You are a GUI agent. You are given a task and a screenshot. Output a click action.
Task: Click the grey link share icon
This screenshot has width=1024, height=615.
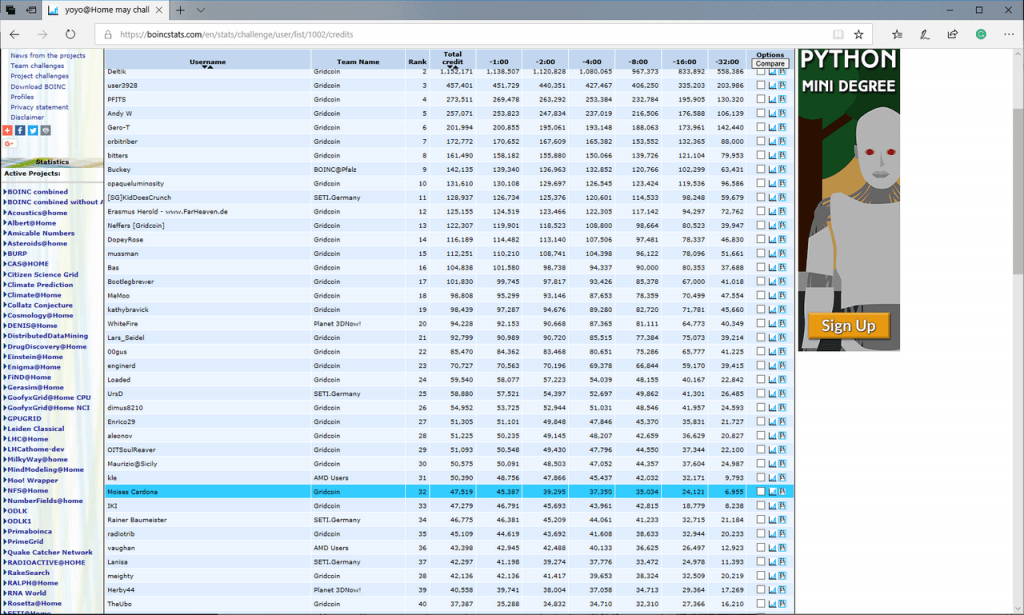(x=46, y=131)
